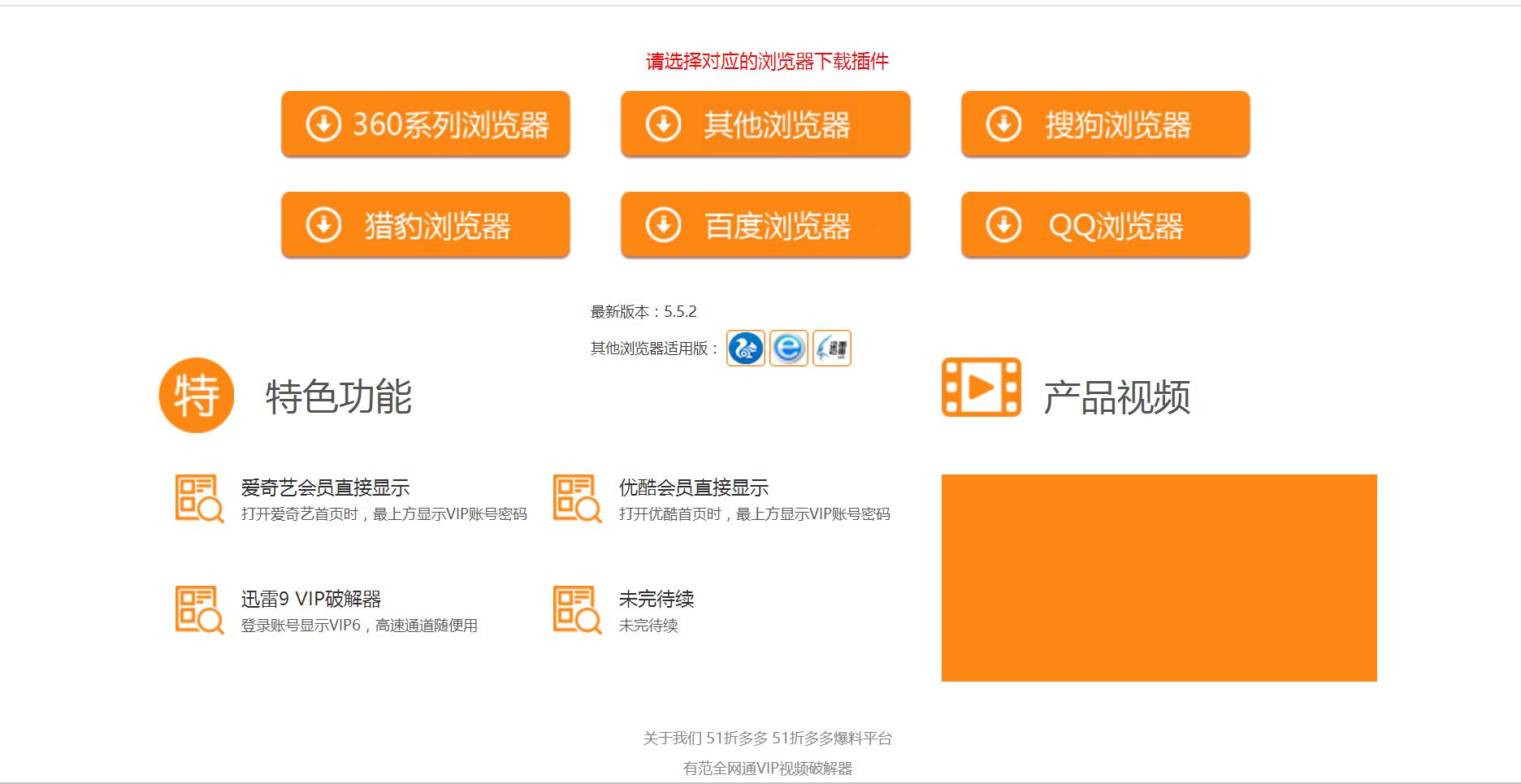Screen dimensions: 1521x784
Task: Click the 其他浏览器 download button
Action: pyautogui.click(x=765, y=123)
